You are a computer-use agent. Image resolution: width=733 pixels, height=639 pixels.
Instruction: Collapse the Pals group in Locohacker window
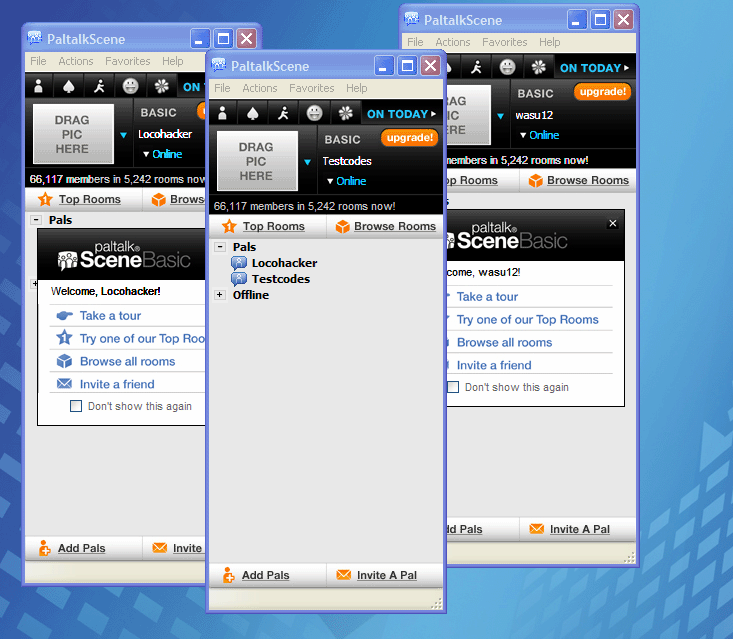point(36,220)
